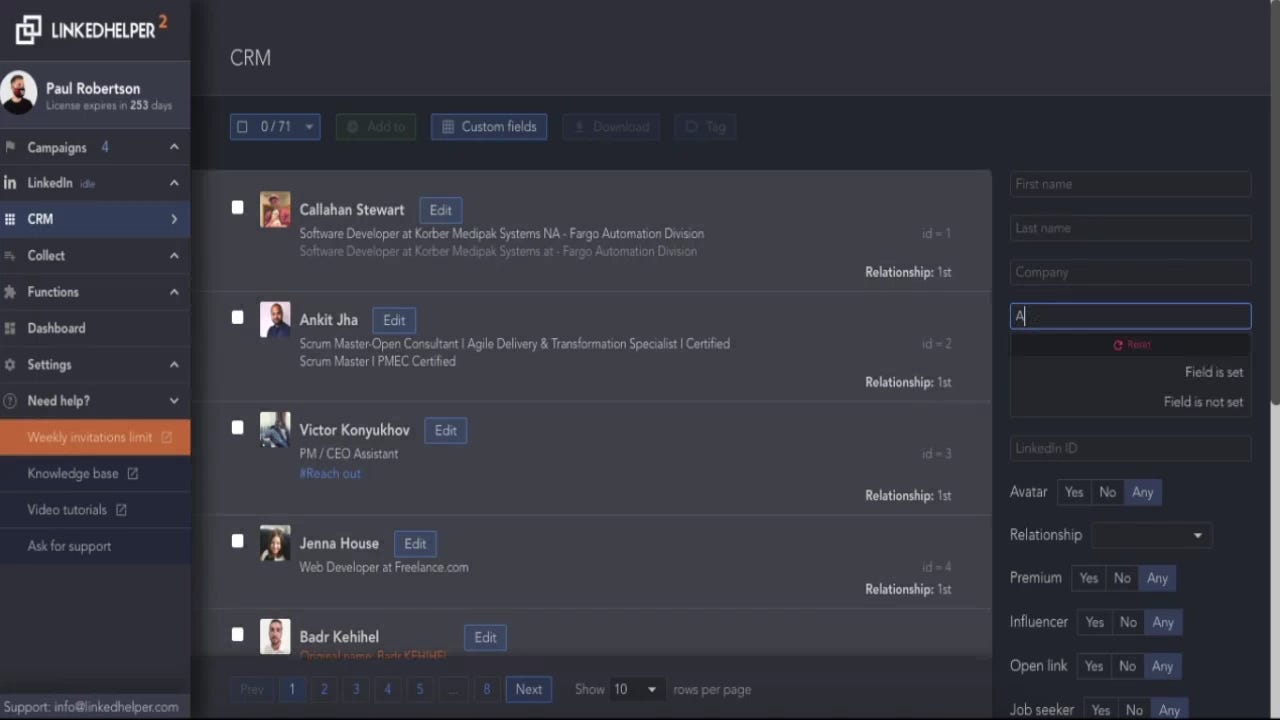Open Paul Robertson's profile avatar
Image resolution: width=1280 pixels, height=720 pixels.
point(19,93)
